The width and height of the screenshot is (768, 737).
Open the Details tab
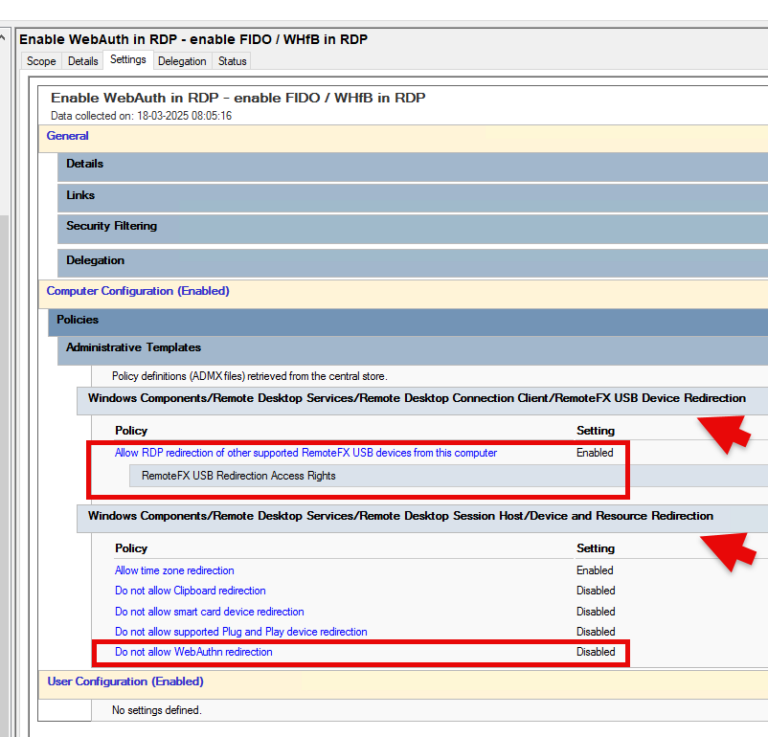(x=83, y=61)
